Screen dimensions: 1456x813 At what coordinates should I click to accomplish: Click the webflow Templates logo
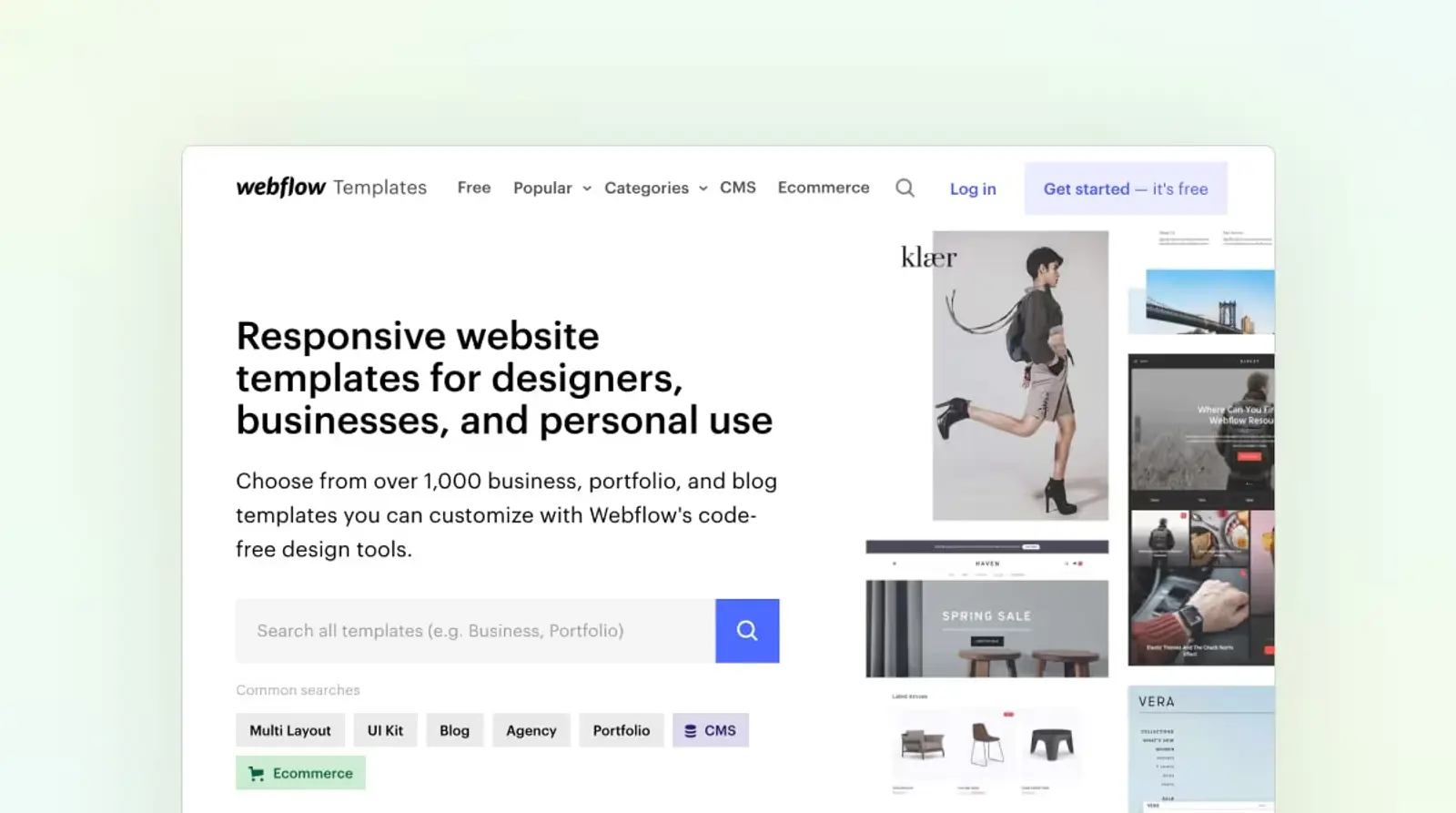click(331, 188)
